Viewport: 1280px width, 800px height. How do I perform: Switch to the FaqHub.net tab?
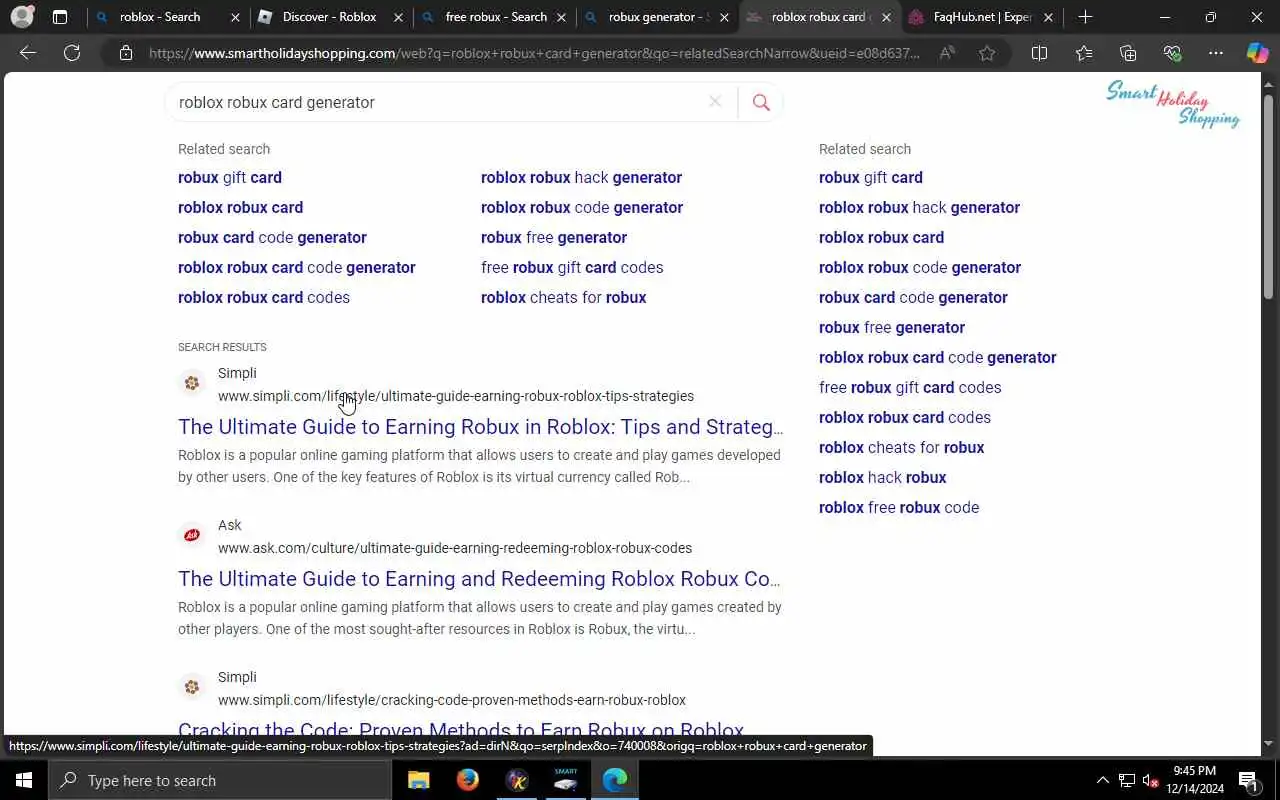pos(982,17)
